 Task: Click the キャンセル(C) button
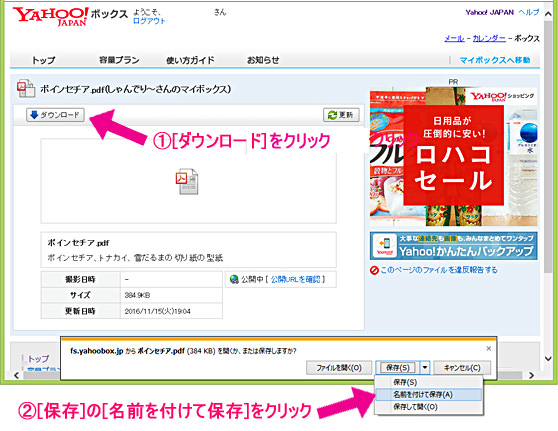[462, 368]
